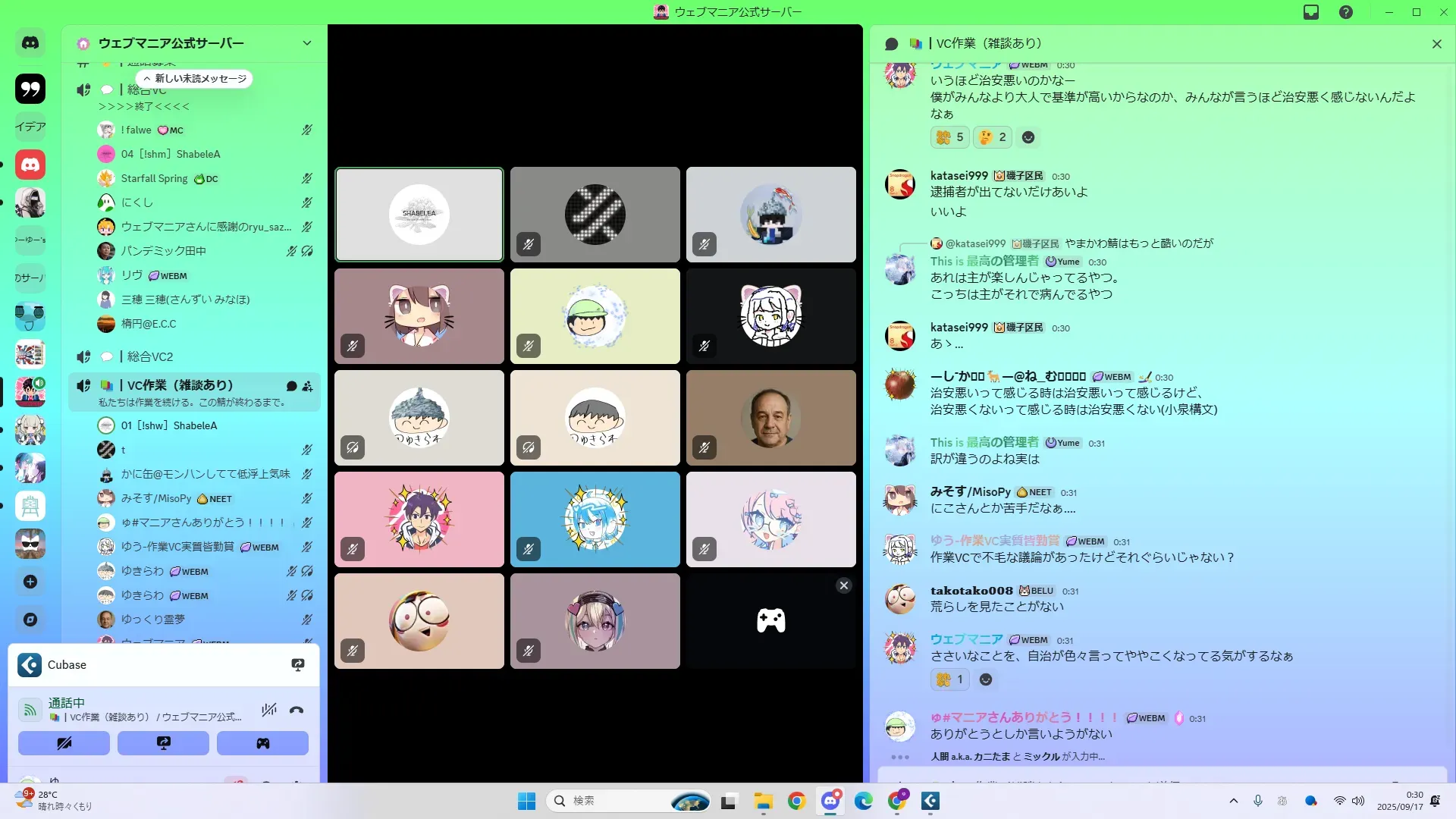This screenshot has width=1456, height=819.
Task: Disconnect from the voice call
Action: (297, 711)
